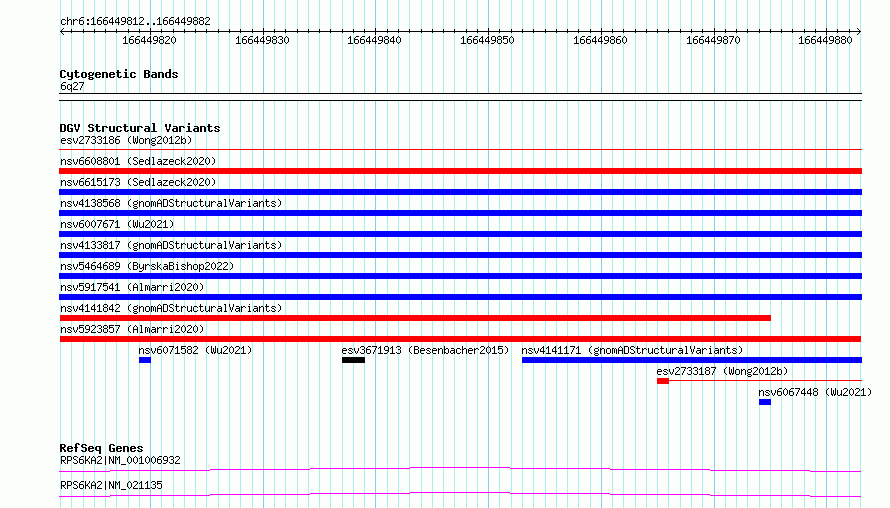Viewport: 890px width, 508px height.
Task: Open nsv4138568 (gnomADStructuralVariants) label
Action: pyautogui.click(x=171, y=203)
